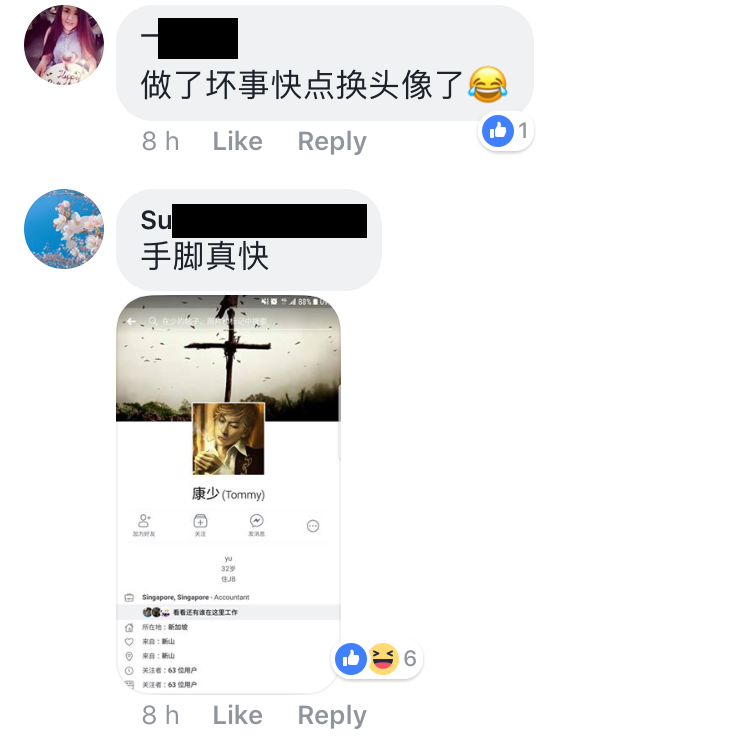Click the blue thumbs-up reaction beside Haha emoji
750x740 pixels.
pos(351,659)
